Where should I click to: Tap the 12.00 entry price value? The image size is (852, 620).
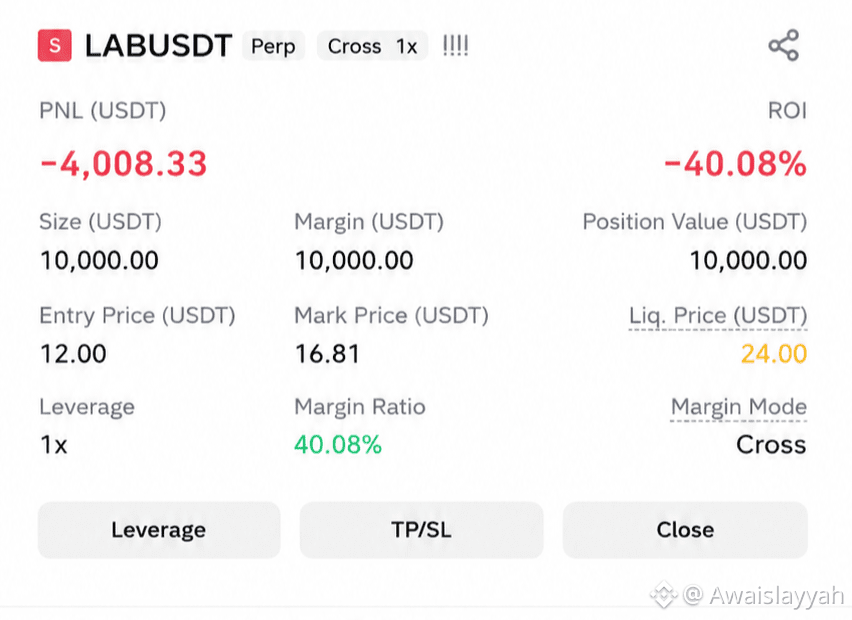(x=73, y=354)
